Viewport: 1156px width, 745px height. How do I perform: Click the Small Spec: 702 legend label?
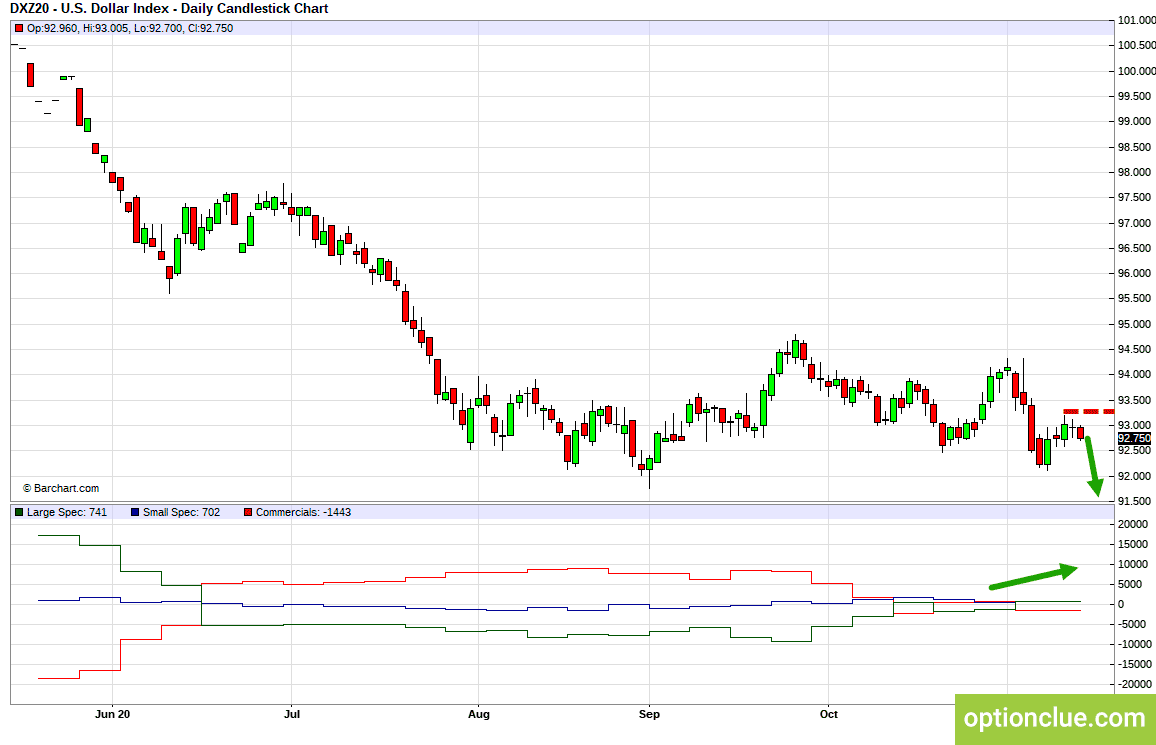tap(181, 512)
